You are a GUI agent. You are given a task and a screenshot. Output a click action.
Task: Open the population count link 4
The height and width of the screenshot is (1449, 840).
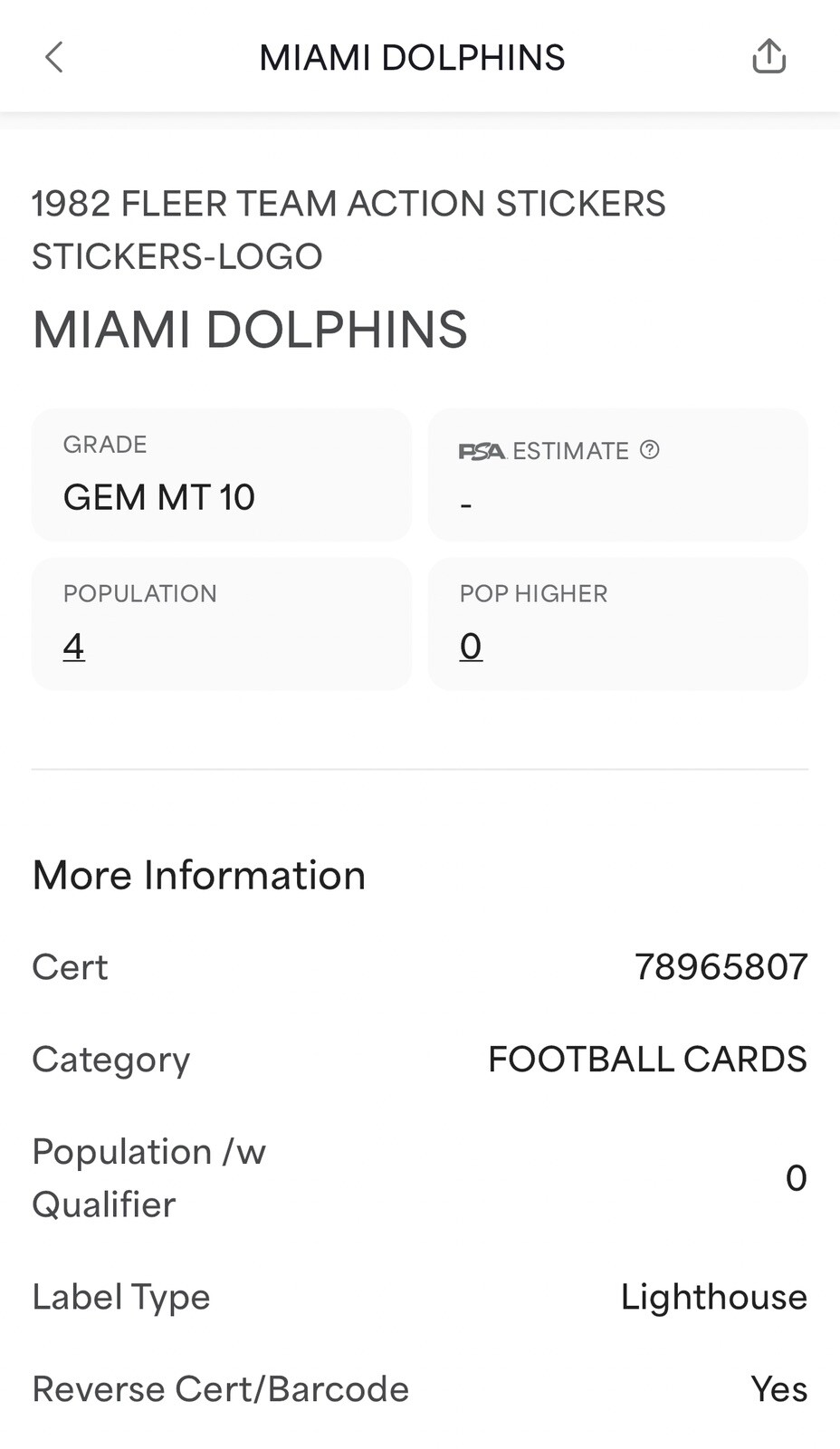[74, 647]
